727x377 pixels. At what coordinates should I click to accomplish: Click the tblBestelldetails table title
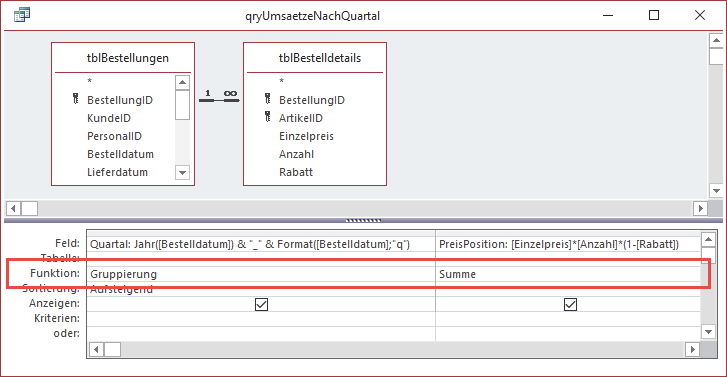tap(319, 58)
